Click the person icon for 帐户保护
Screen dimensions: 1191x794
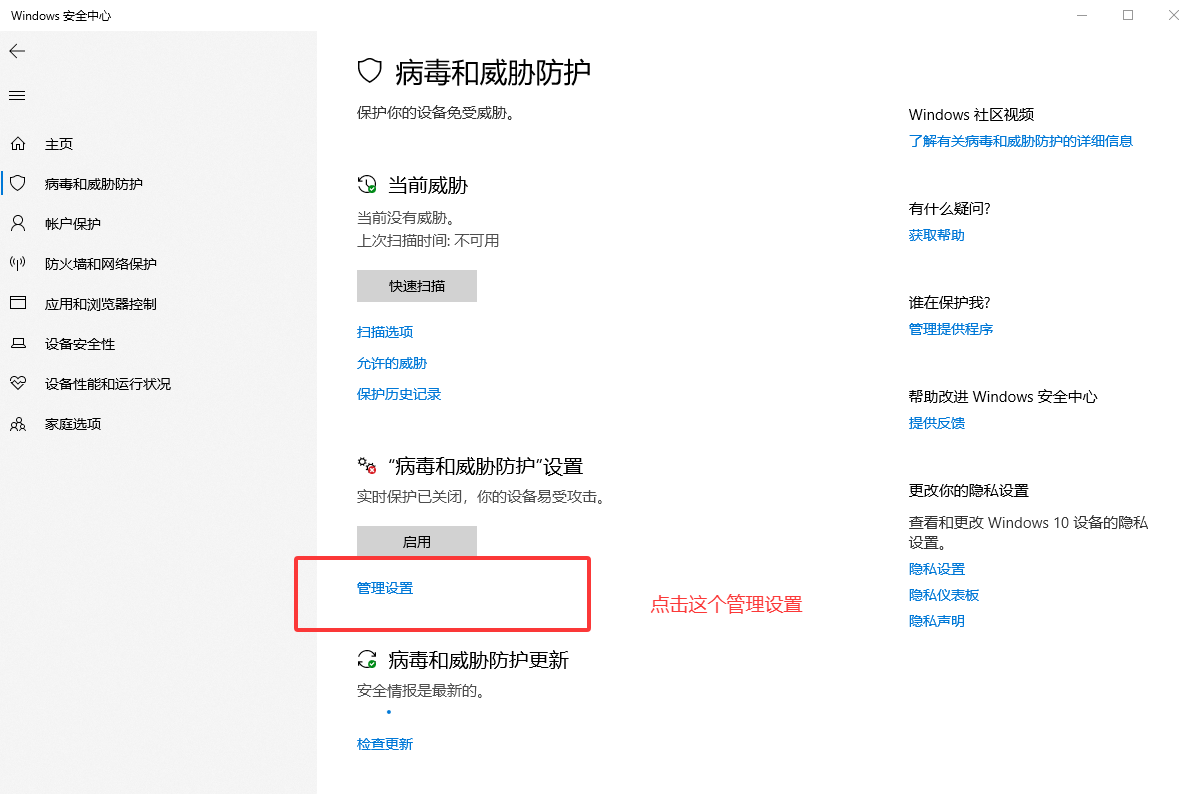point(18,223)
